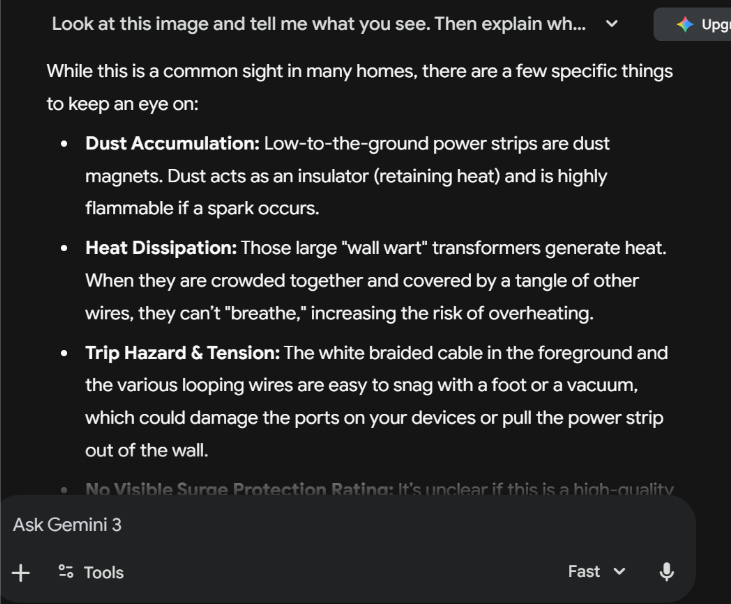Open the Tools menu label

[103, 572]
